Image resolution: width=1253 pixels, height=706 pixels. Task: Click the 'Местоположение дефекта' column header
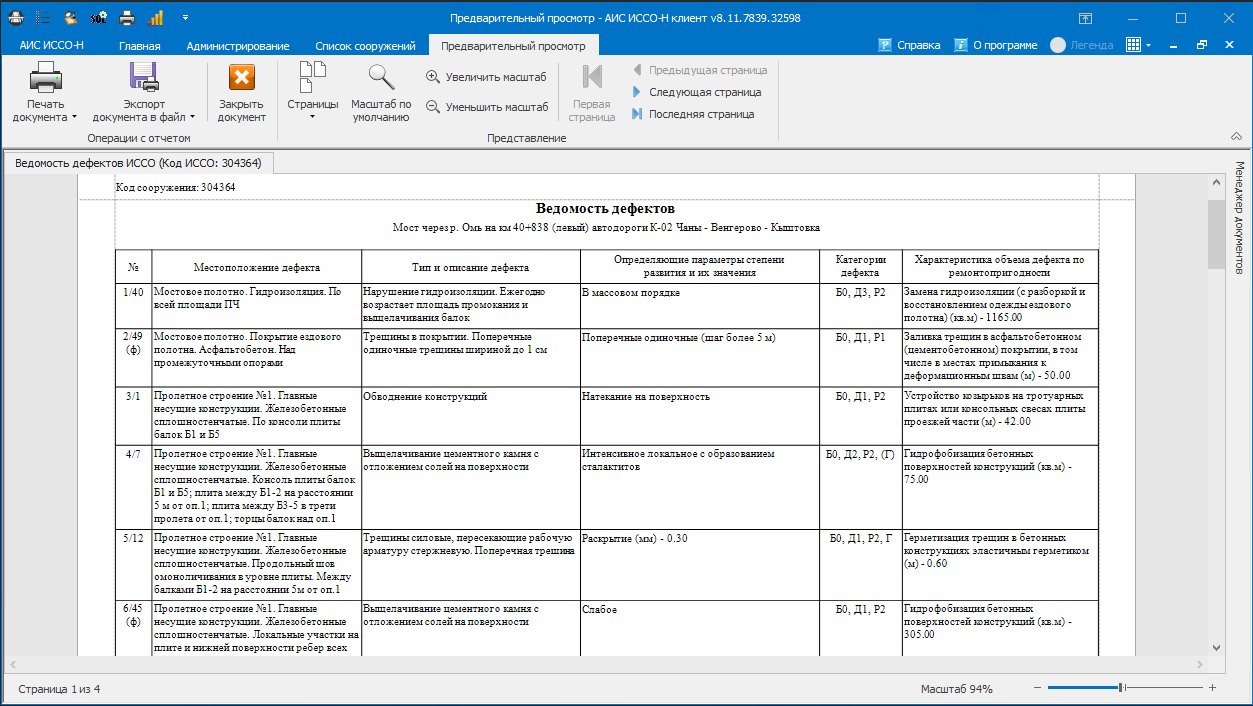click(257, 268)
